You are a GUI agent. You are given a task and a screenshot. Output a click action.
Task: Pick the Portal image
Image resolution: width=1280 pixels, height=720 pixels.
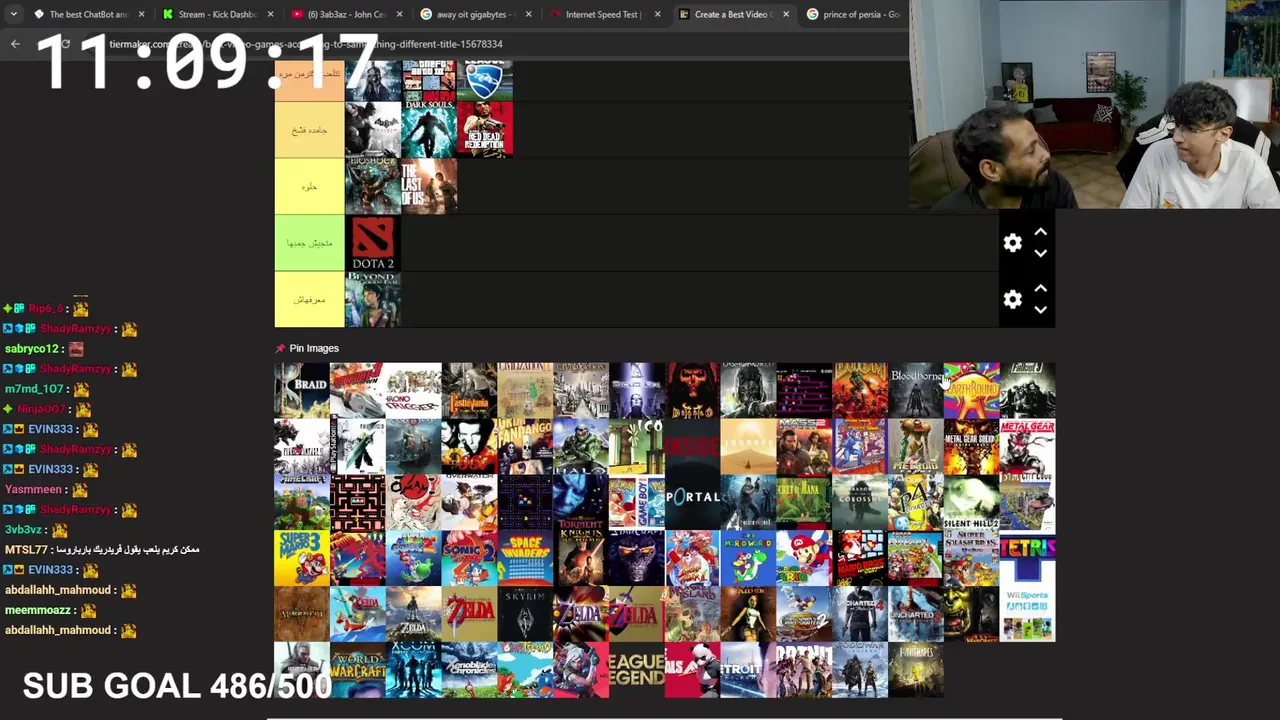tap(692, 502)
